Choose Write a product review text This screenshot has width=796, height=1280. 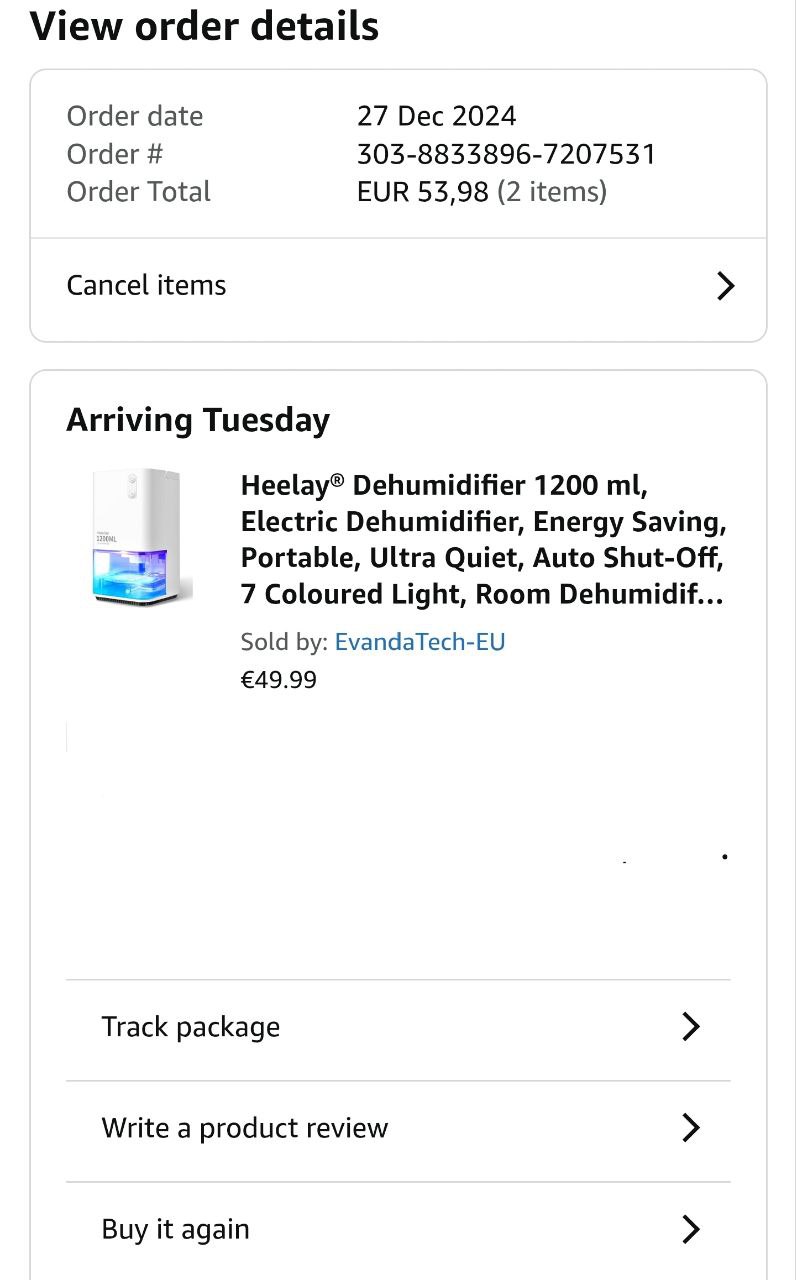tap(245, 1128)
